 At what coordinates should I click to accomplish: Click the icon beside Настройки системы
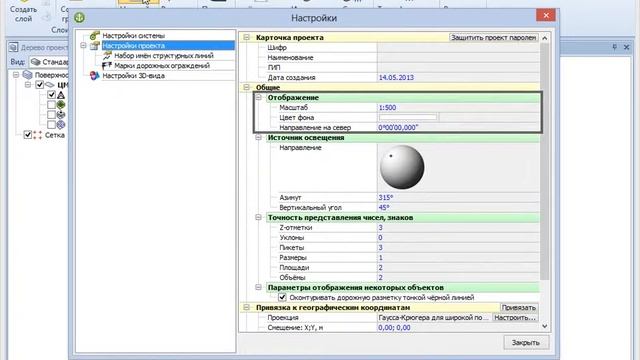(x=95, y=36)
